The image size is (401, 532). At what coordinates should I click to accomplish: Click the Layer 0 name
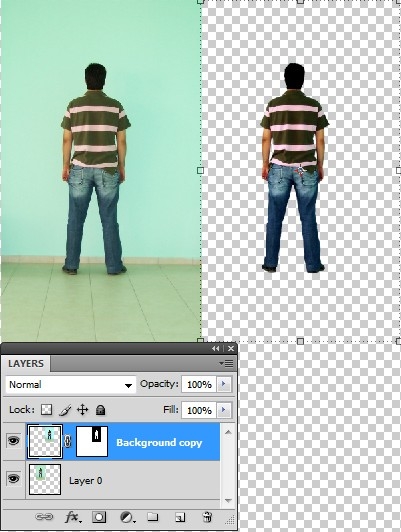(85, 480)
